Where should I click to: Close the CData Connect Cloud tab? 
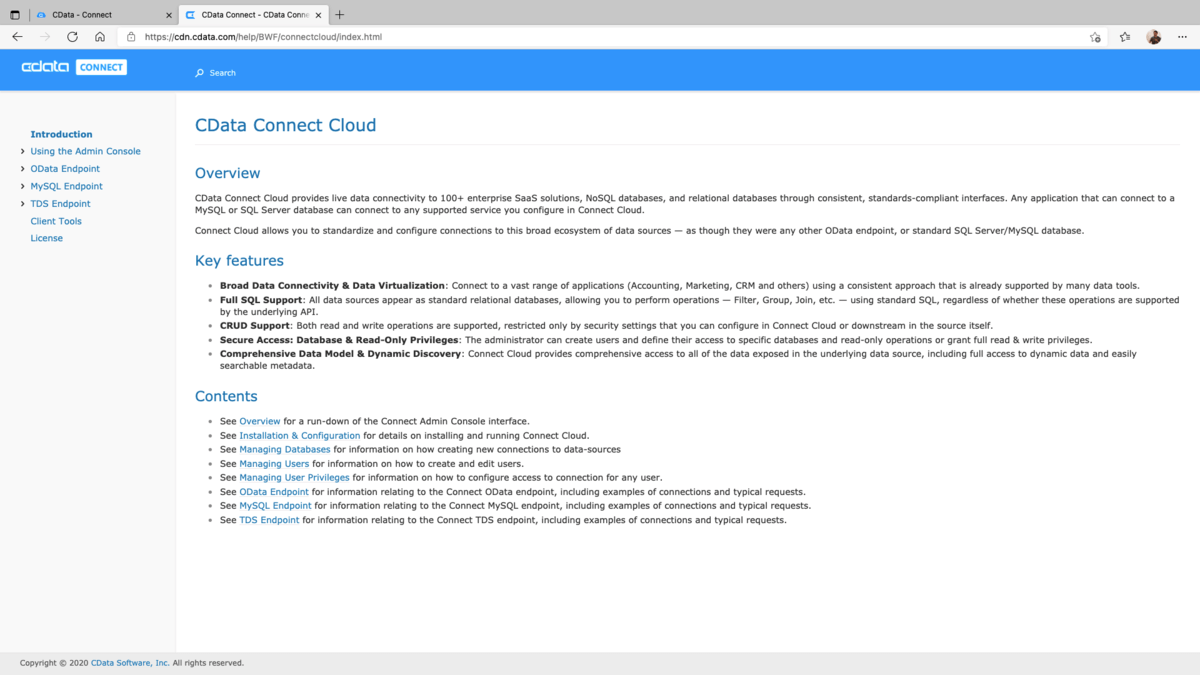[318, 15]
